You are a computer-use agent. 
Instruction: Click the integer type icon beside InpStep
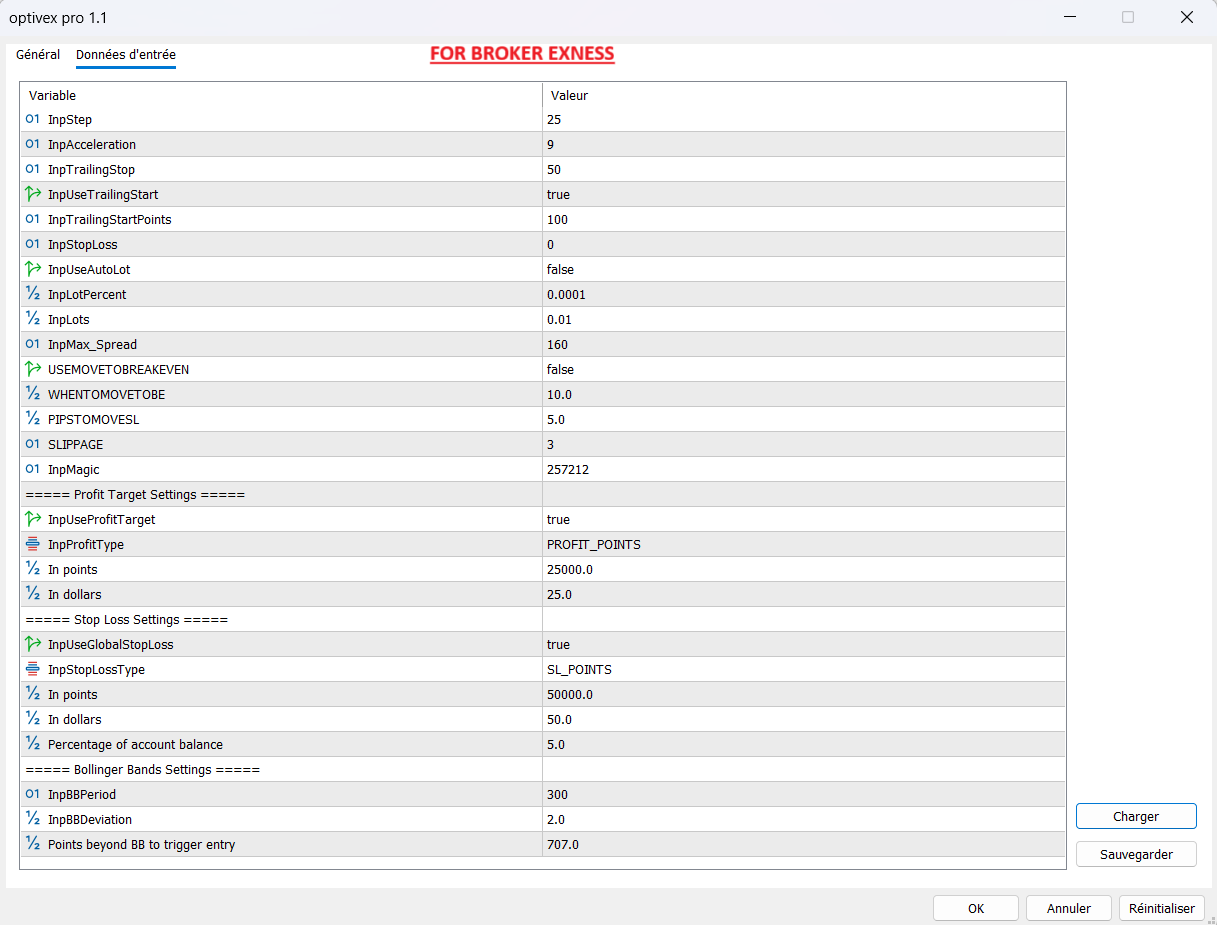pos(32,119)
